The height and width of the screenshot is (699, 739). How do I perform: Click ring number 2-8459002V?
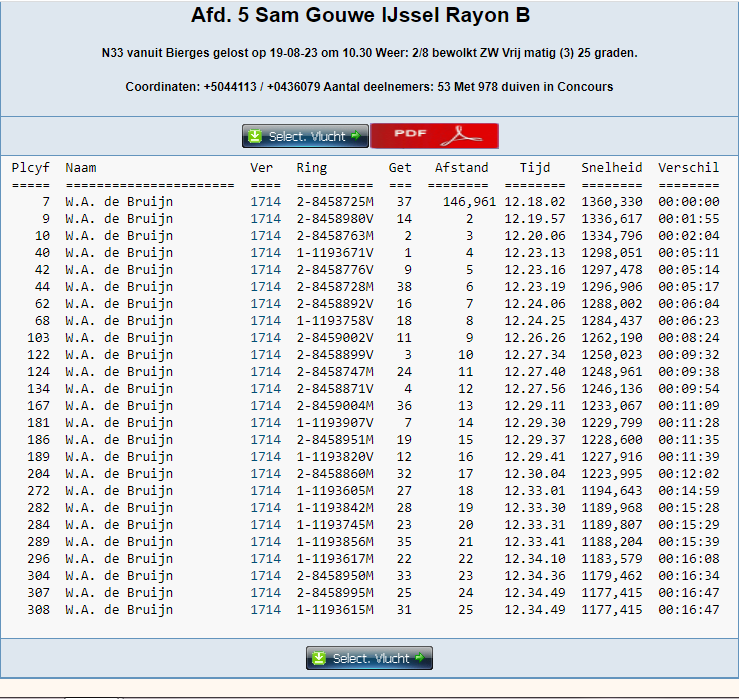335,337
